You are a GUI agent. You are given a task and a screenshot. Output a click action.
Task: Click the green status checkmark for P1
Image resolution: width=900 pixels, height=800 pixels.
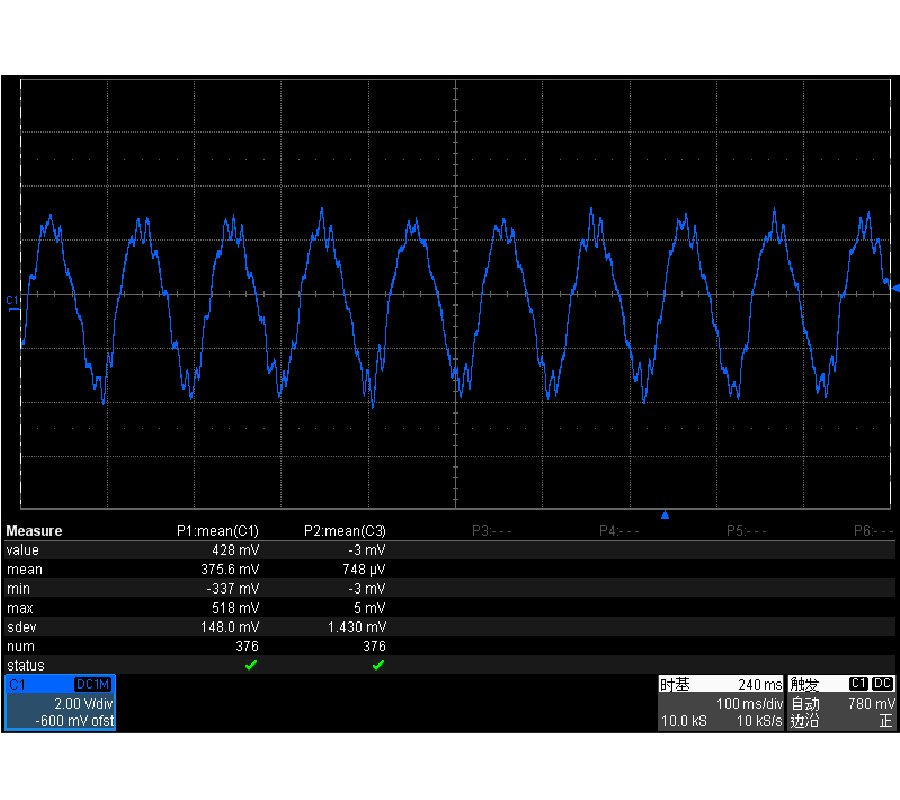click(251, 665)
